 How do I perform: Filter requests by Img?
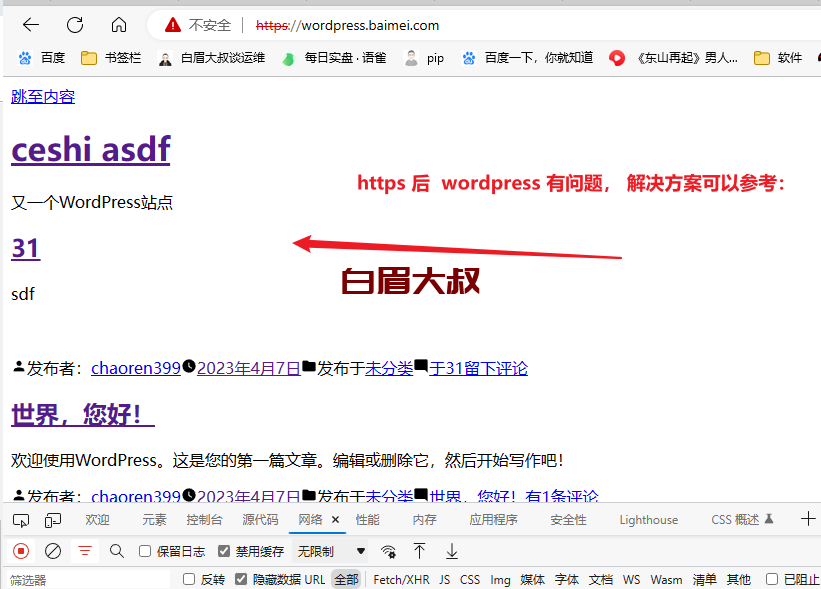(x=500, y=580)
